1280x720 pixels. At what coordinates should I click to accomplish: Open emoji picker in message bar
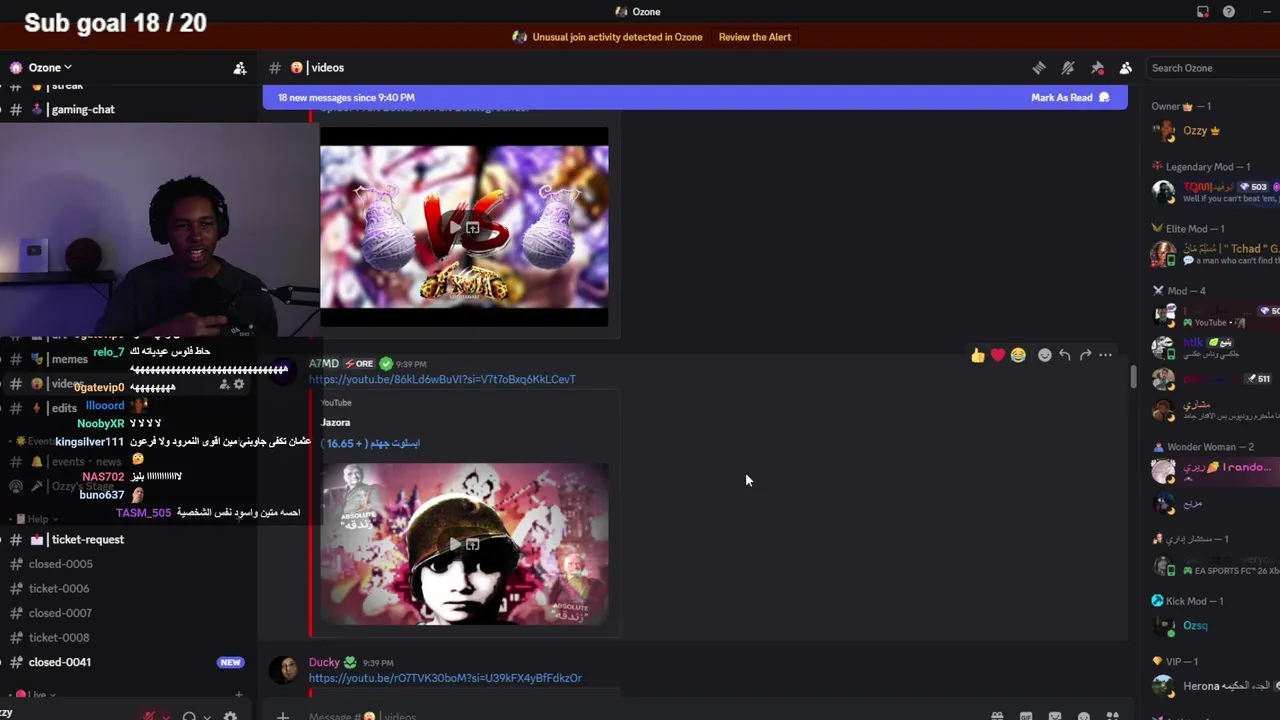[x=1084, y=716]
